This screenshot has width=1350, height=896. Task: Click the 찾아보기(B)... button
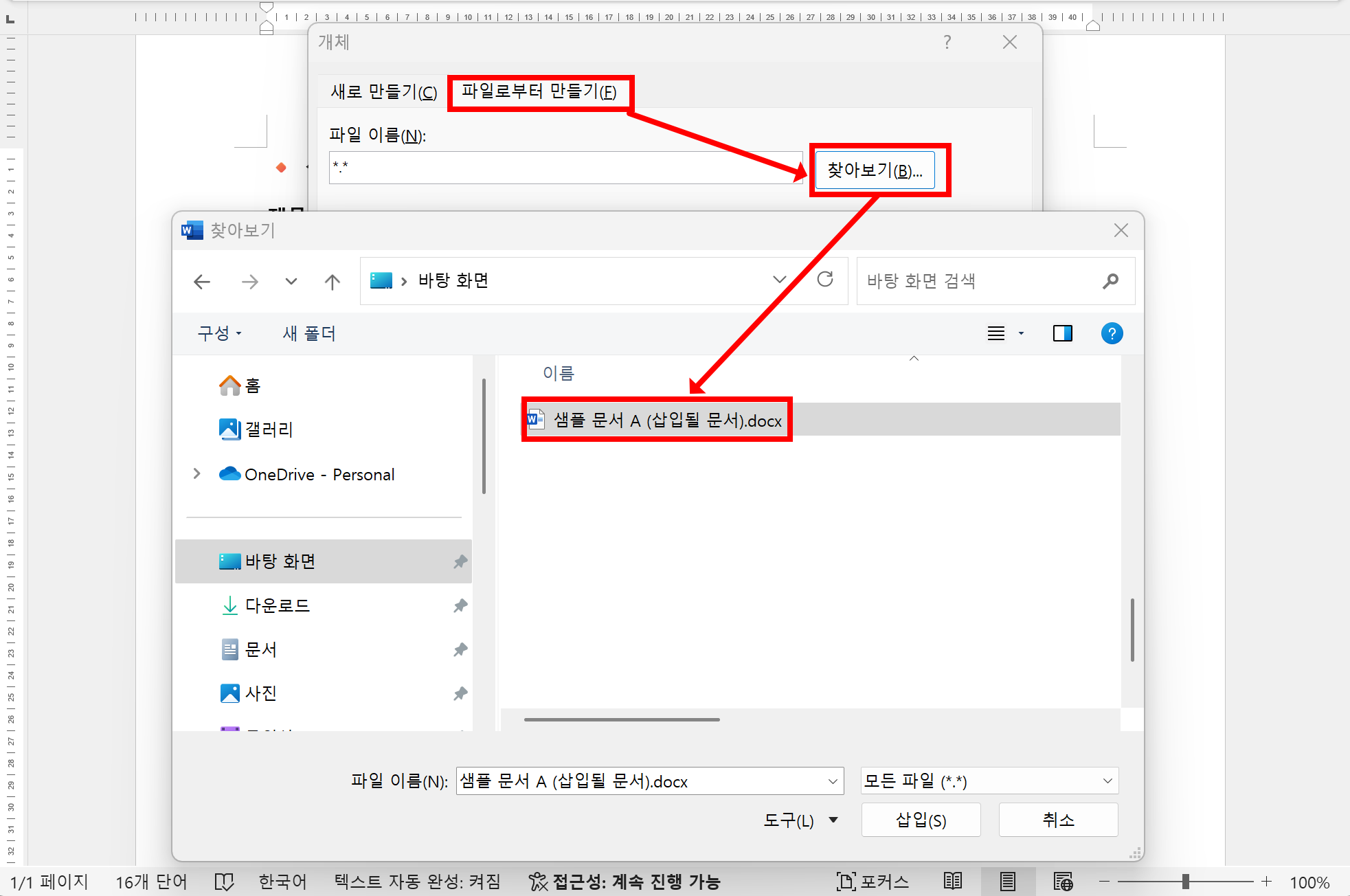pos(875,170)
